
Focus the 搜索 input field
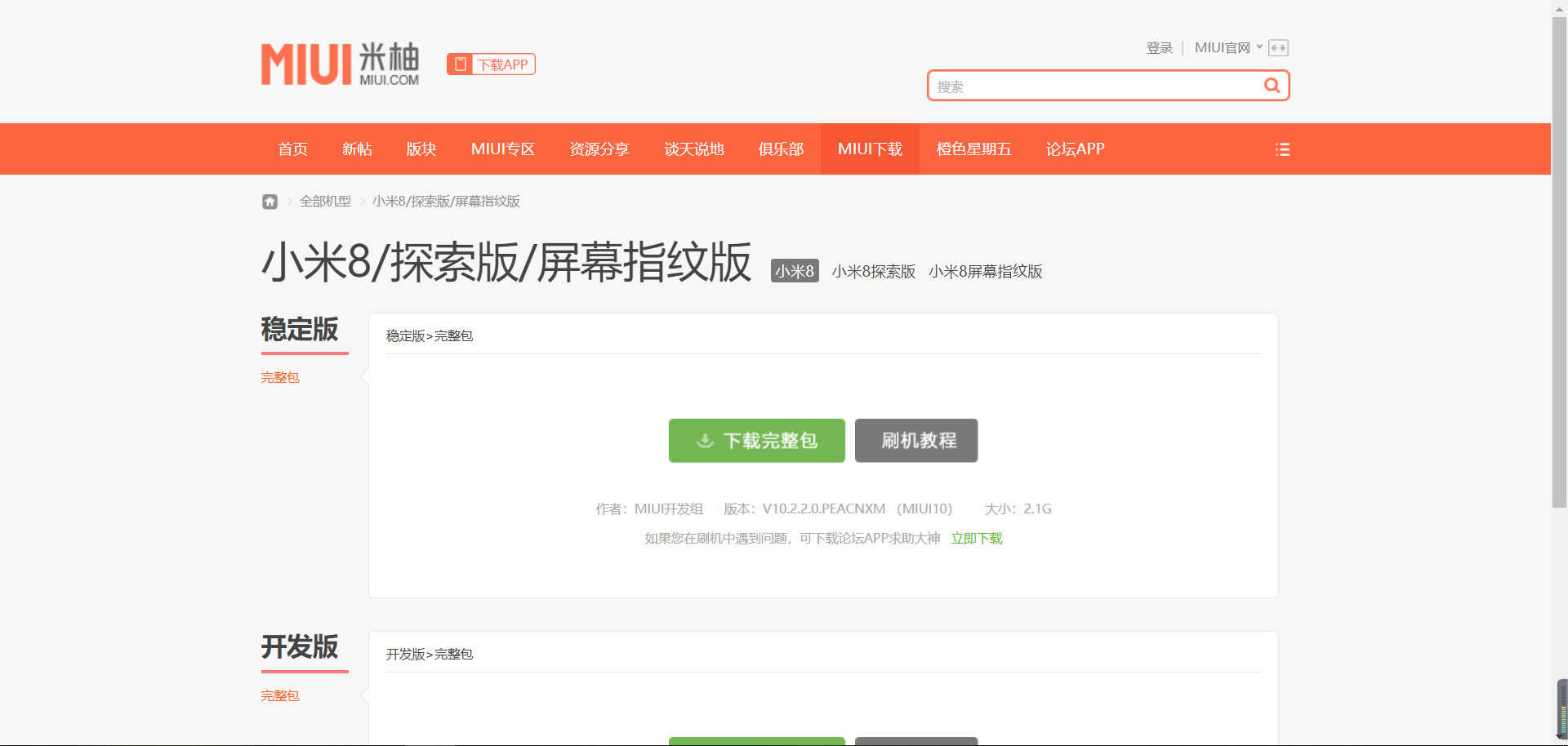tap(1094, 86)
